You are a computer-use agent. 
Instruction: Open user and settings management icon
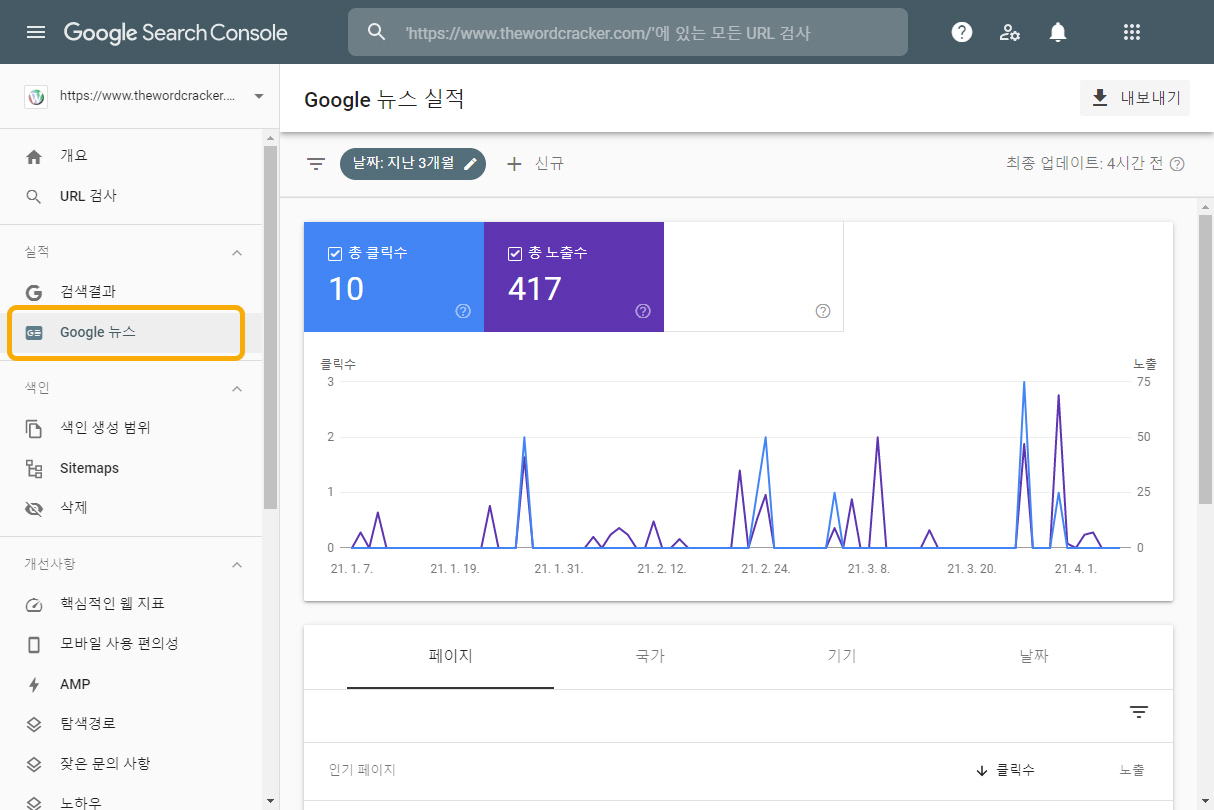[1010, 32]
